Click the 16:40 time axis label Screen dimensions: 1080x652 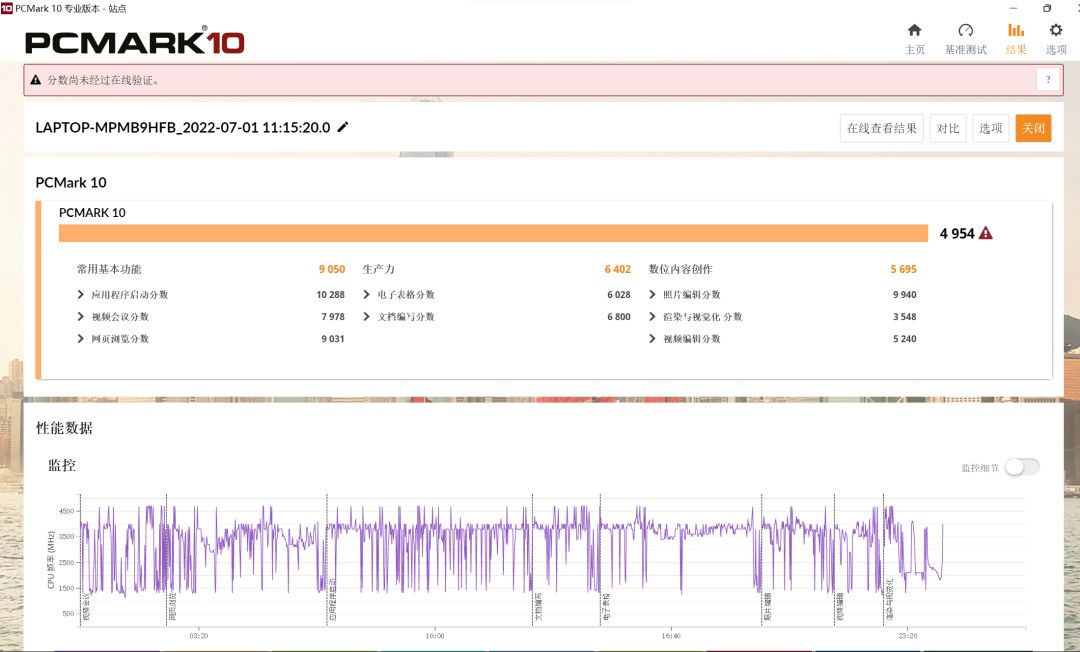point(671,635)
